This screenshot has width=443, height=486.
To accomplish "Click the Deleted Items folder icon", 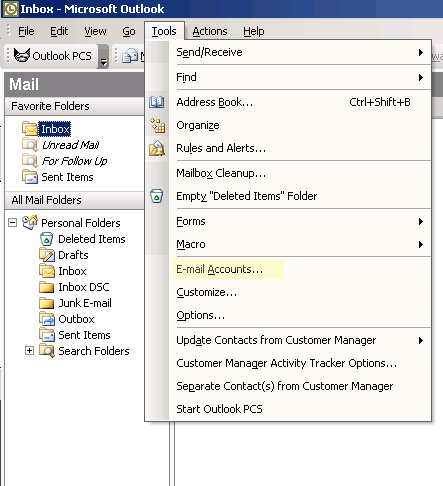I will click(47, 239).
